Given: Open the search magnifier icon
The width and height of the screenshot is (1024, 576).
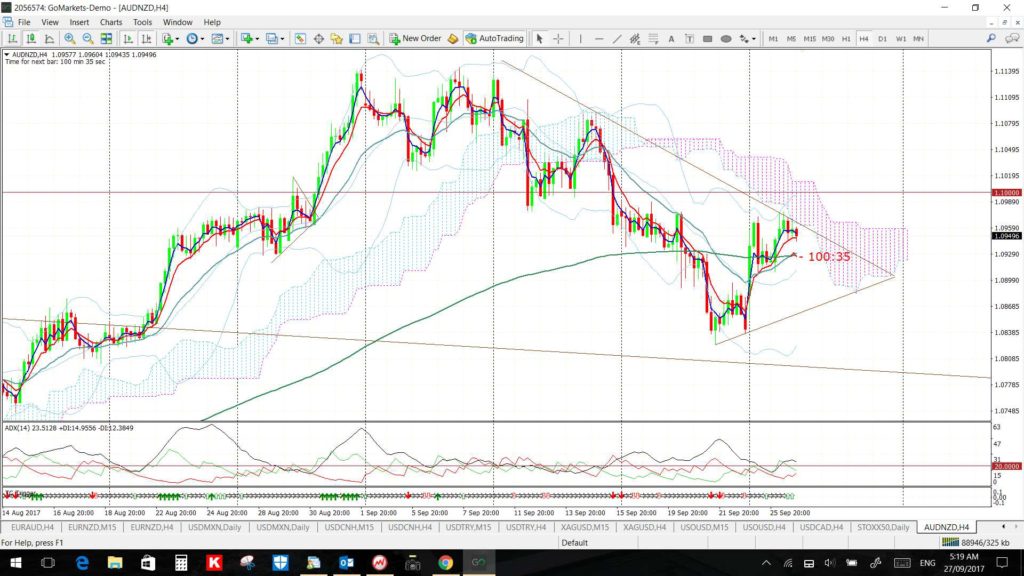Looking at the screenshot, I should pos(991,39).
